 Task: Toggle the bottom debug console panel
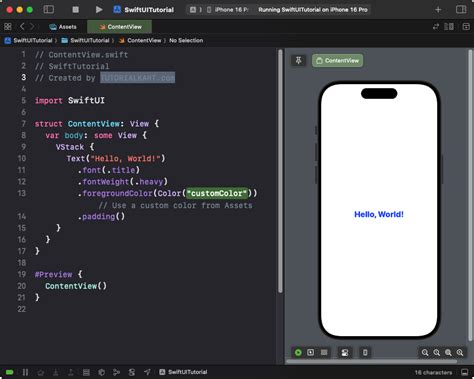[464, 372]
